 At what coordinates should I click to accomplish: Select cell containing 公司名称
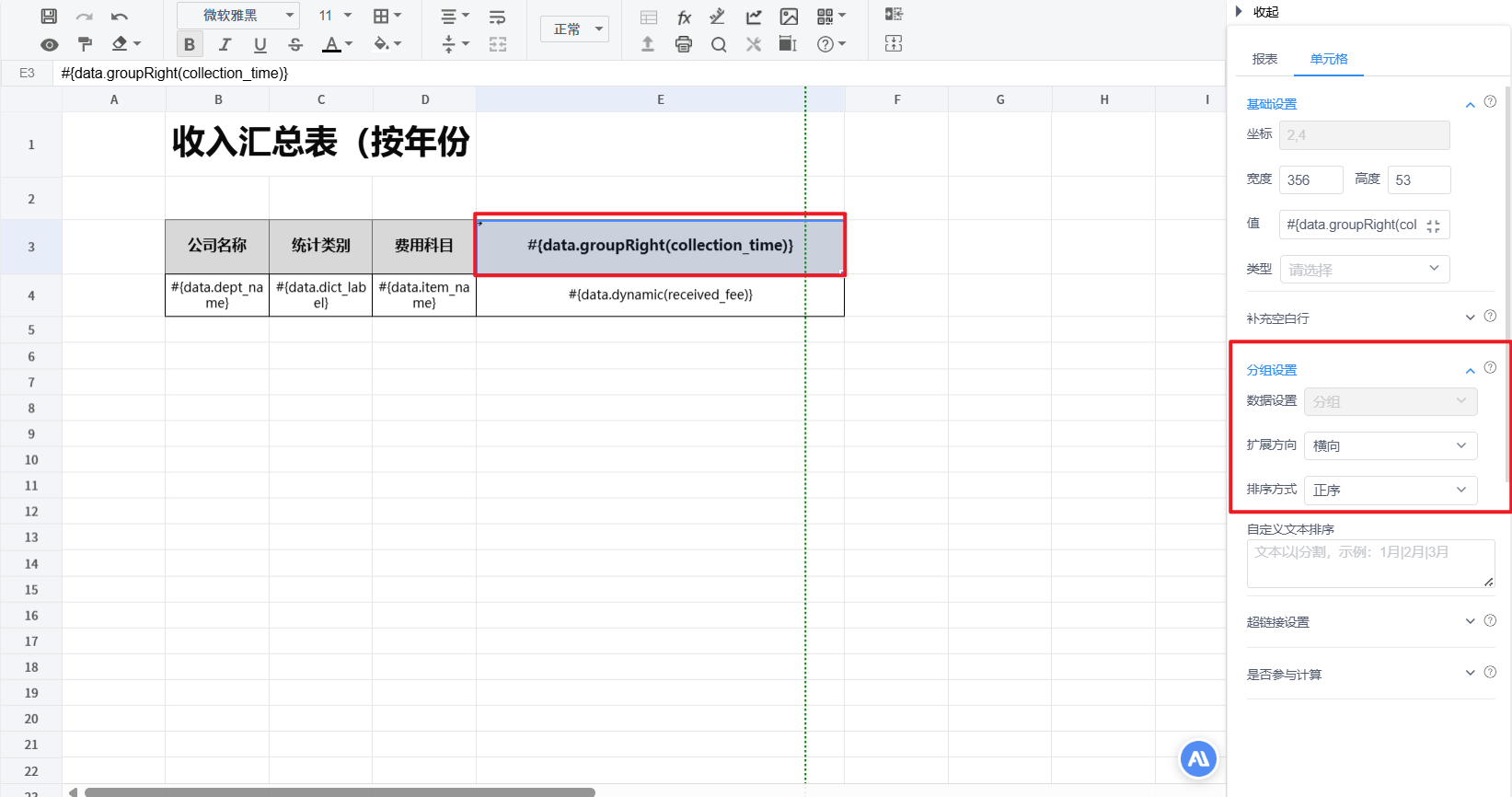(217, 246)
